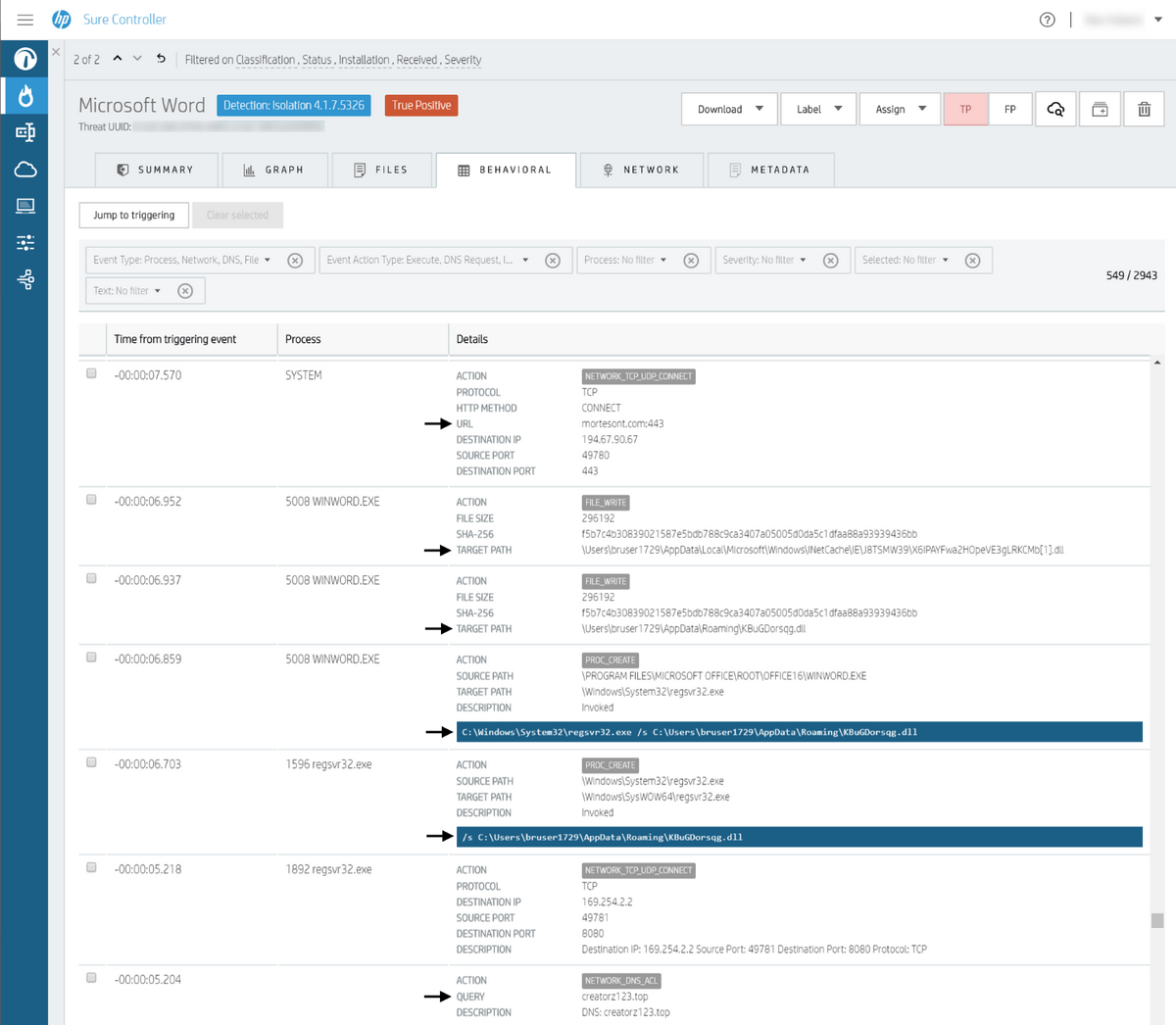Open the laptop endpoints sidebar icon
Screen dimensions: 1176x1025
tap(25, 206)
